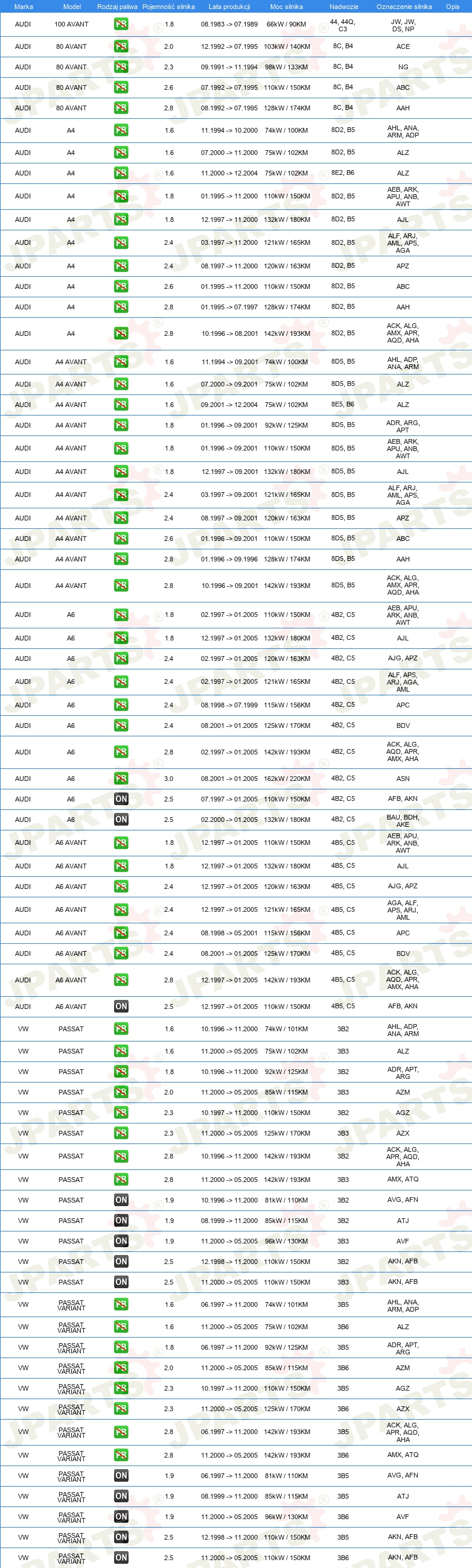The width and height of the screenshot is (472, 1568).
Task: Click the '2.0' capacity cell in the 80 AVANT row
Action: pyautogui.click(x=169, y=46)
